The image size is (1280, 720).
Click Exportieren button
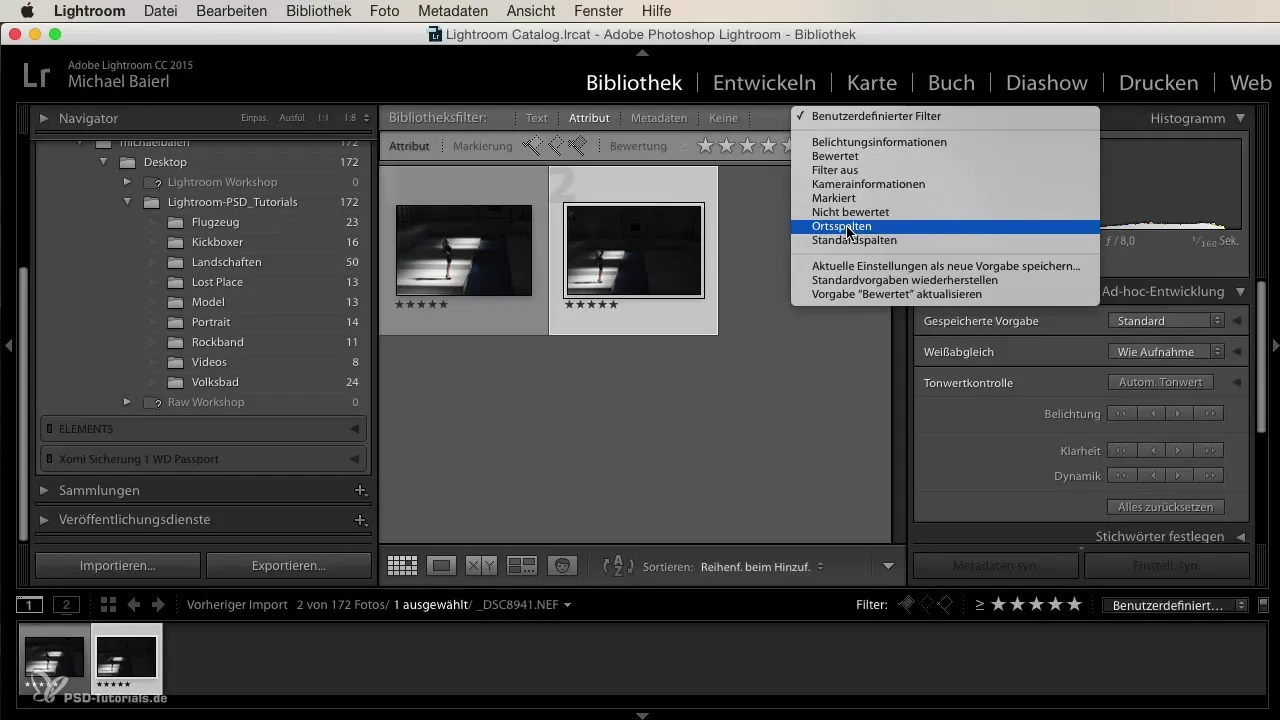tap(288, 565)
